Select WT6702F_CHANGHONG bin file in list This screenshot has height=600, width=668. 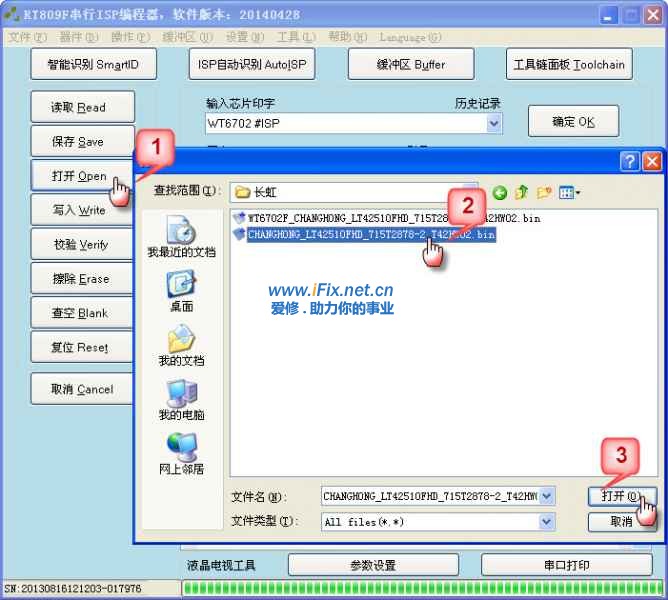click(390, 217)
